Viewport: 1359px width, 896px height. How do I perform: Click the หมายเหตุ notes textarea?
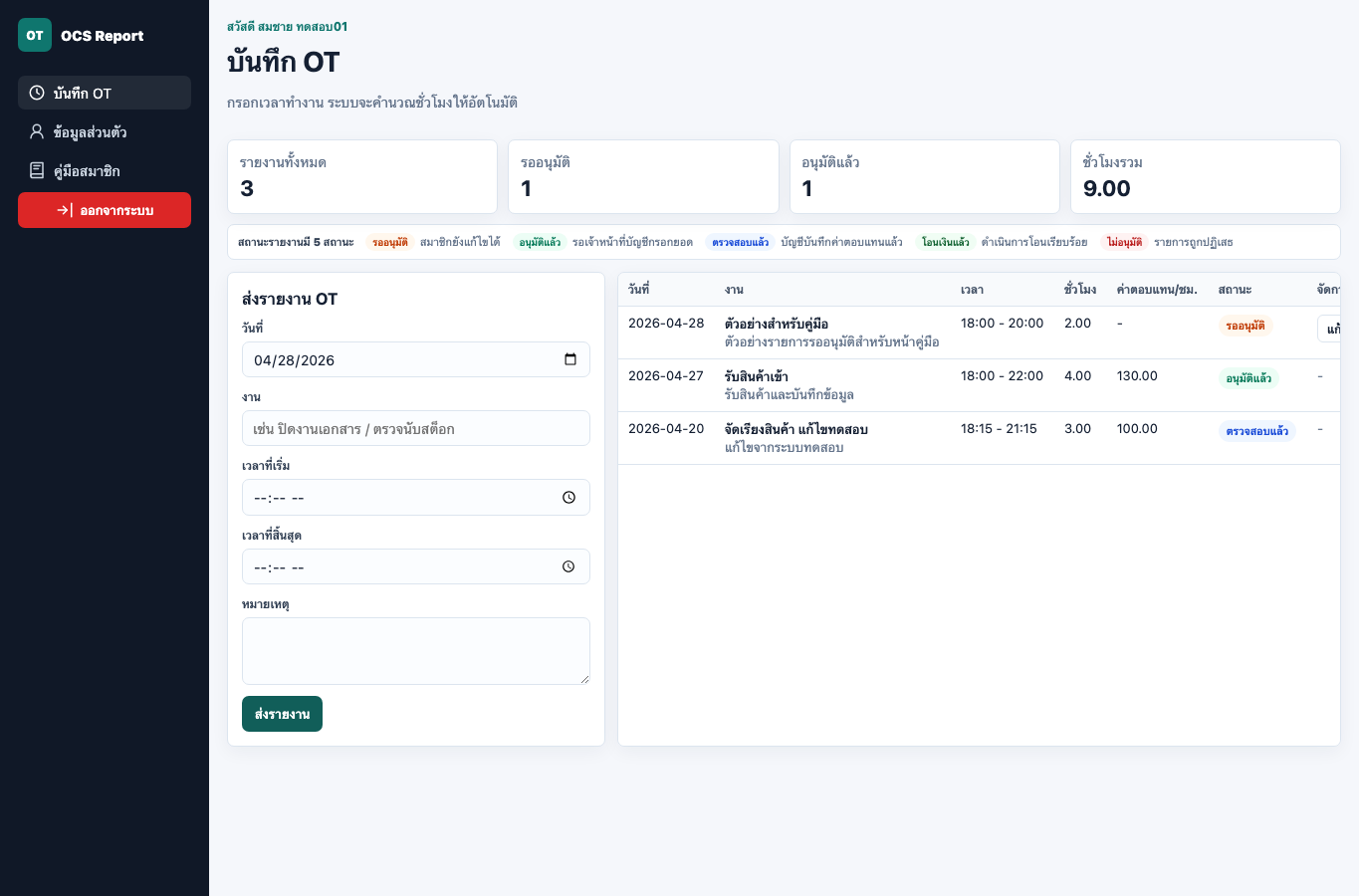coord(416,651)
